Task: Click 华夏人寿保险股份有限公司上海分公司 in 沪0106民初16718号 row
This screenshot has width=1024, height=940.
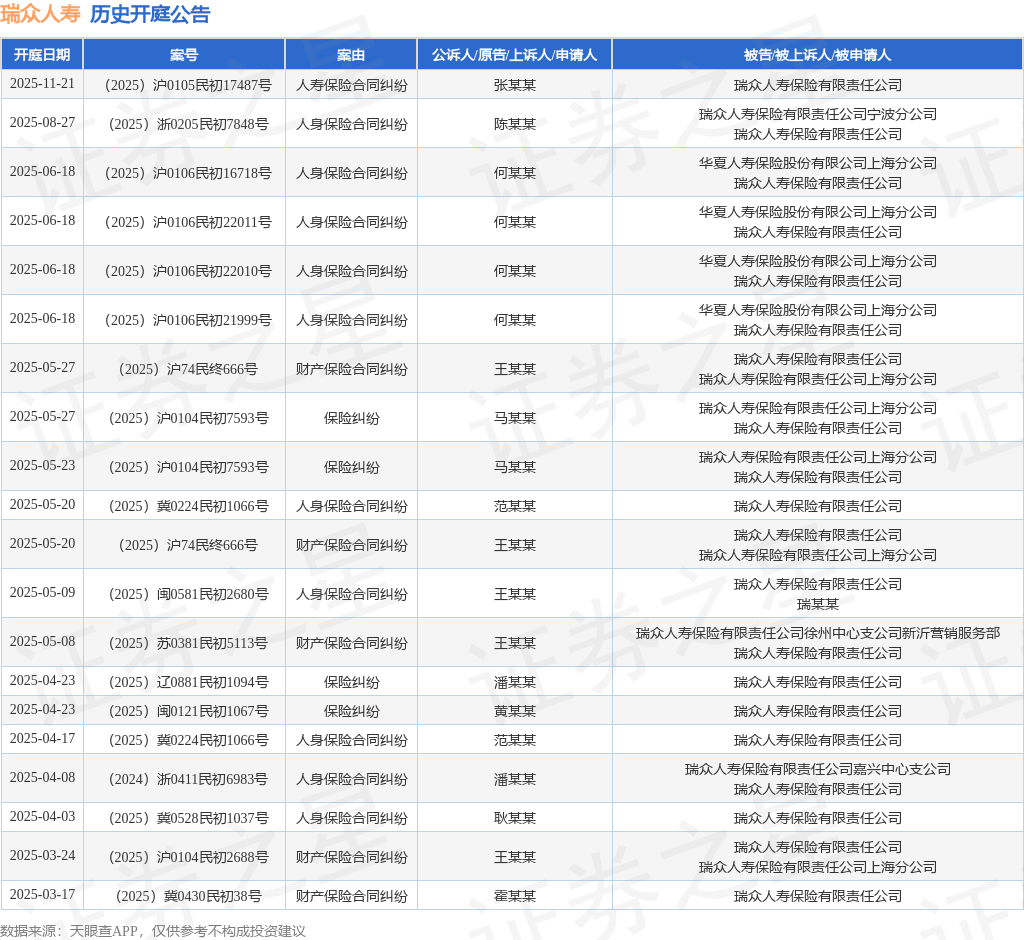Action: [818, 163]
